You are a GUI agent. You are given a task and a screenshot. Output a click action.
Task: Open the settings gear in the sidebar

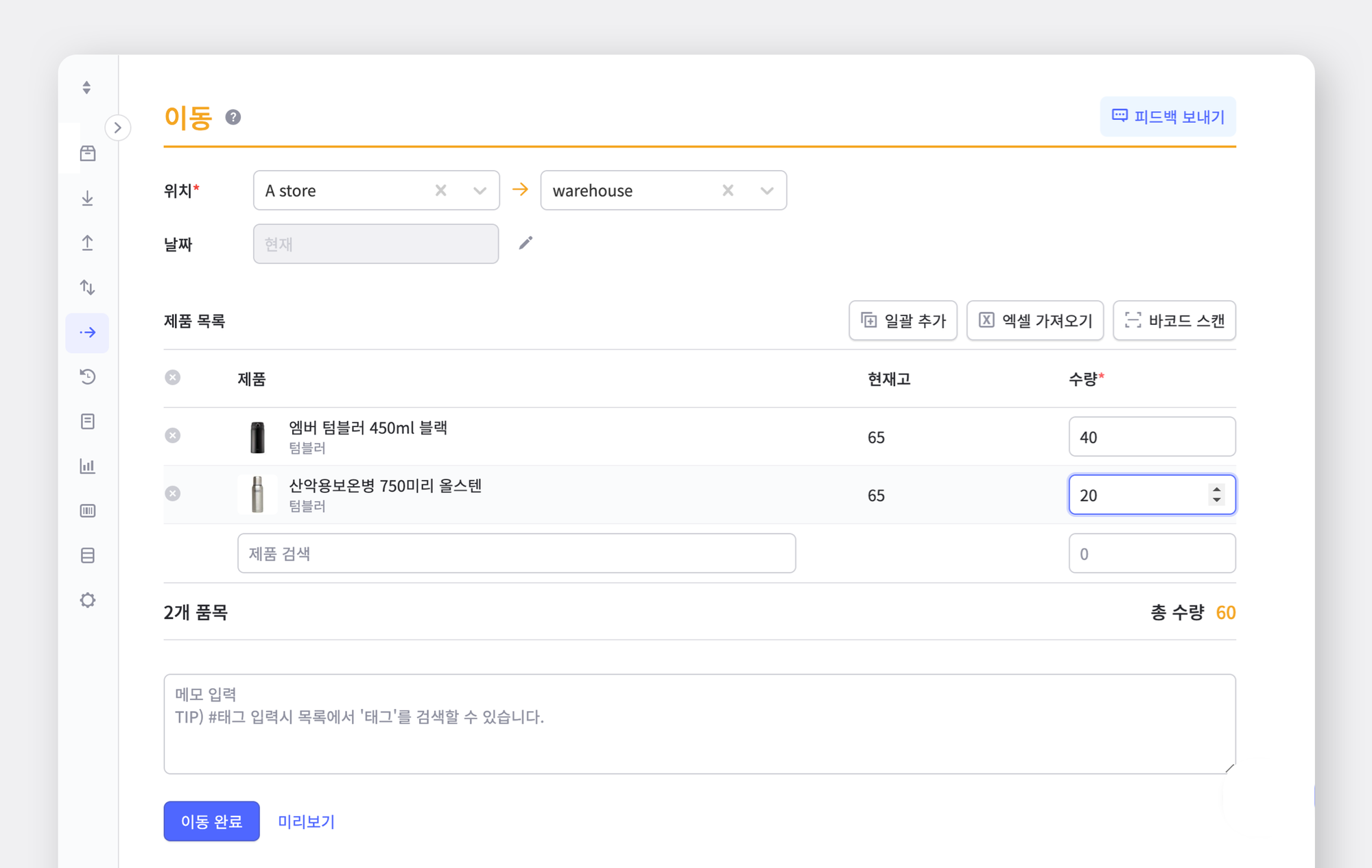(87, 600)
